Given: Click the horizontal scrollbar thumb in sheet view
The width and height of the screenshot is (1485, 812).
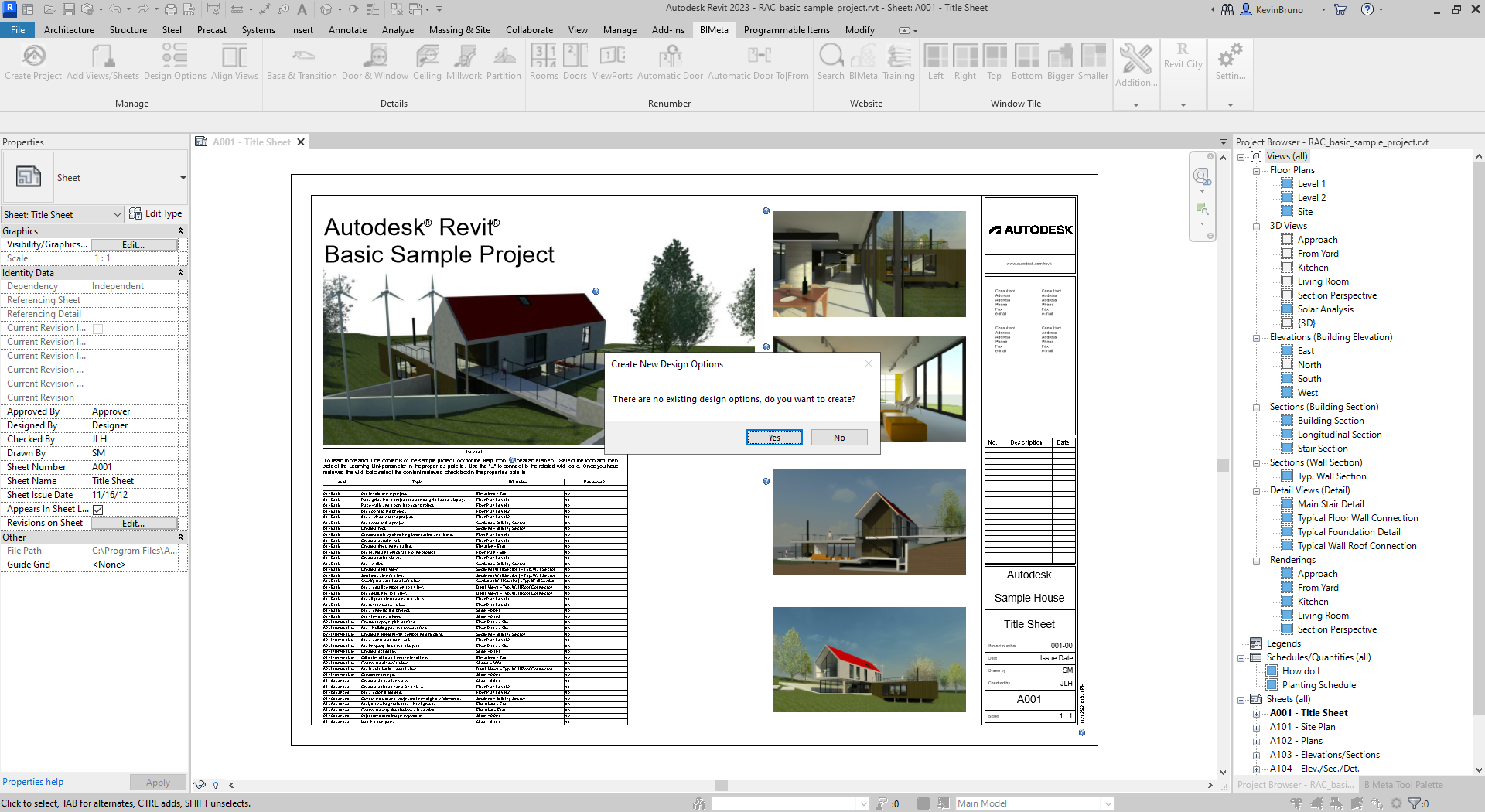Looking at the screenshot, I should 721,785.
